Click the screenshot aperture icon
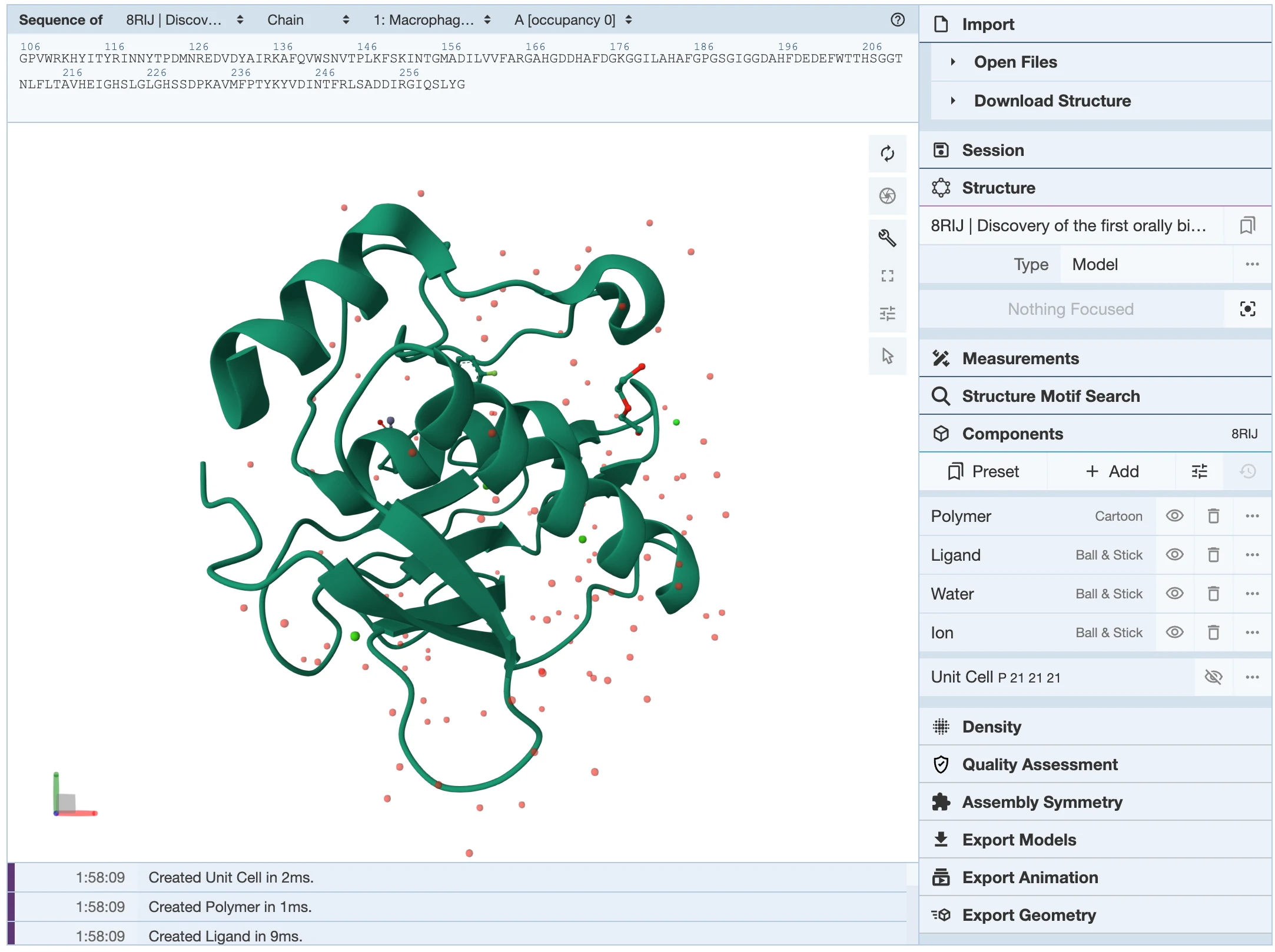 (887, 196)
